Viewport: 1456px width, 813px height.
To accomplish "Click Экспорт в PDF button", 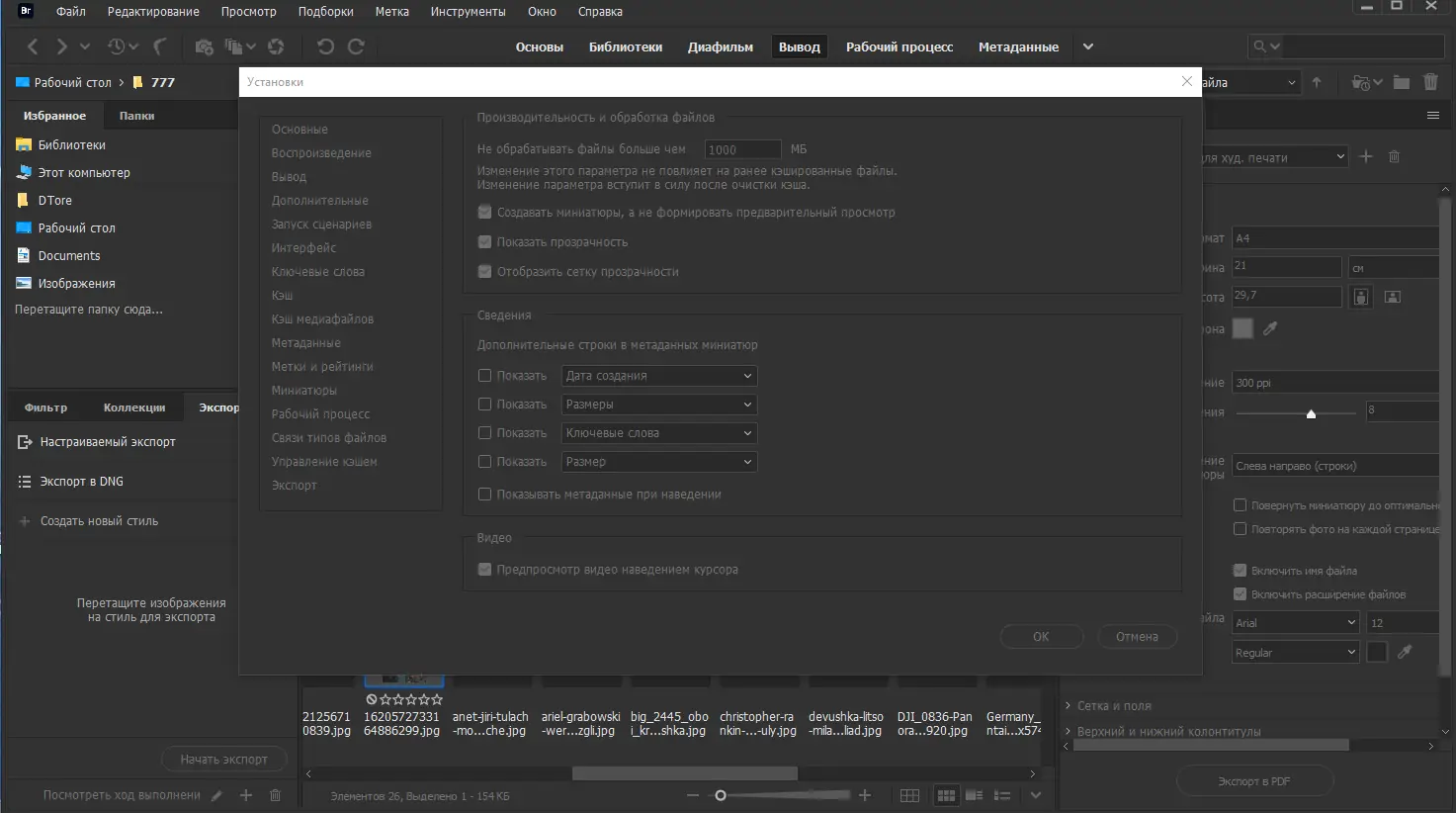I will coord(1254,781).
